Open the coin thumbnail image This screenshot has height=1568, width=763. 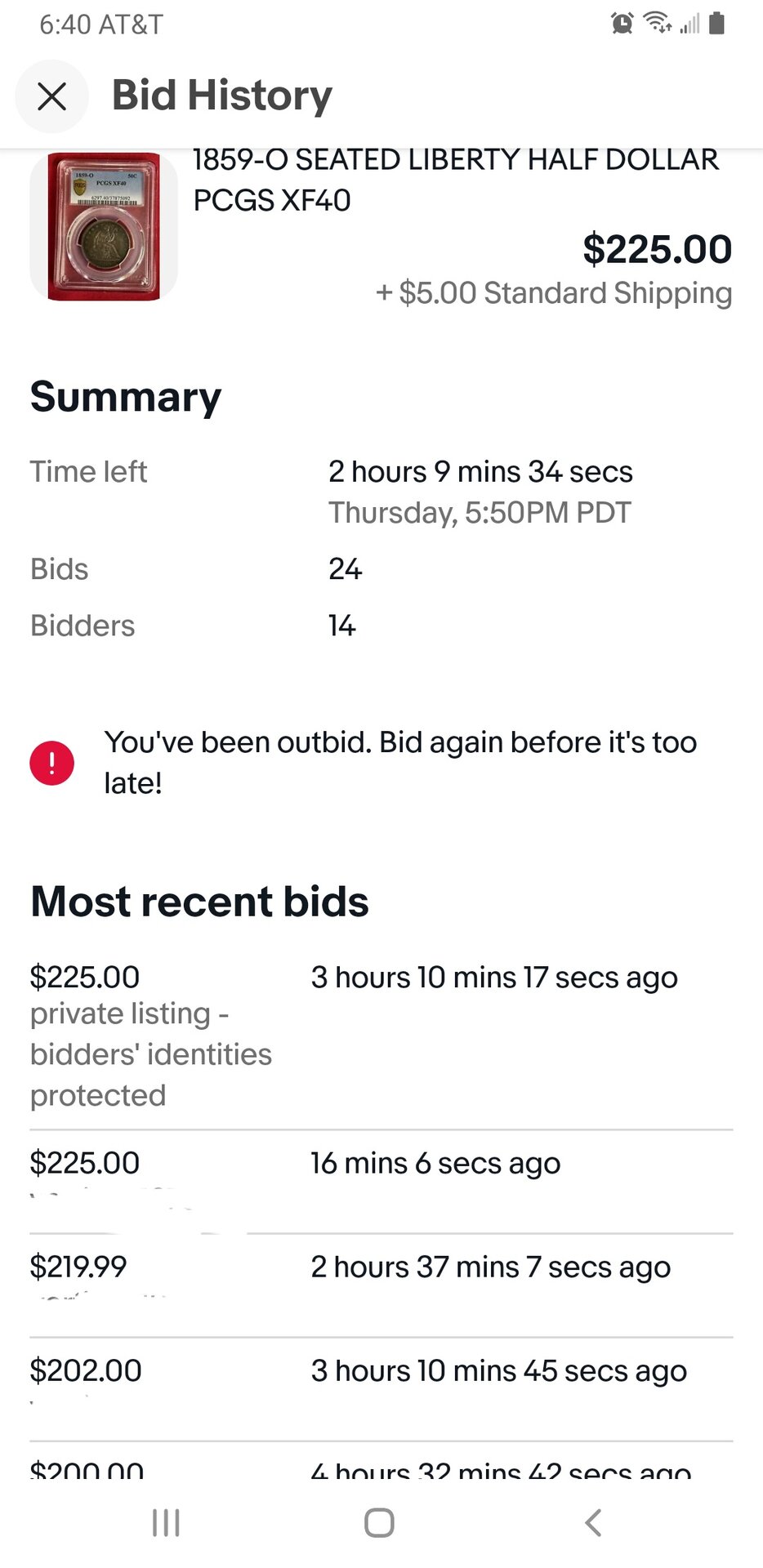point(104,227)
